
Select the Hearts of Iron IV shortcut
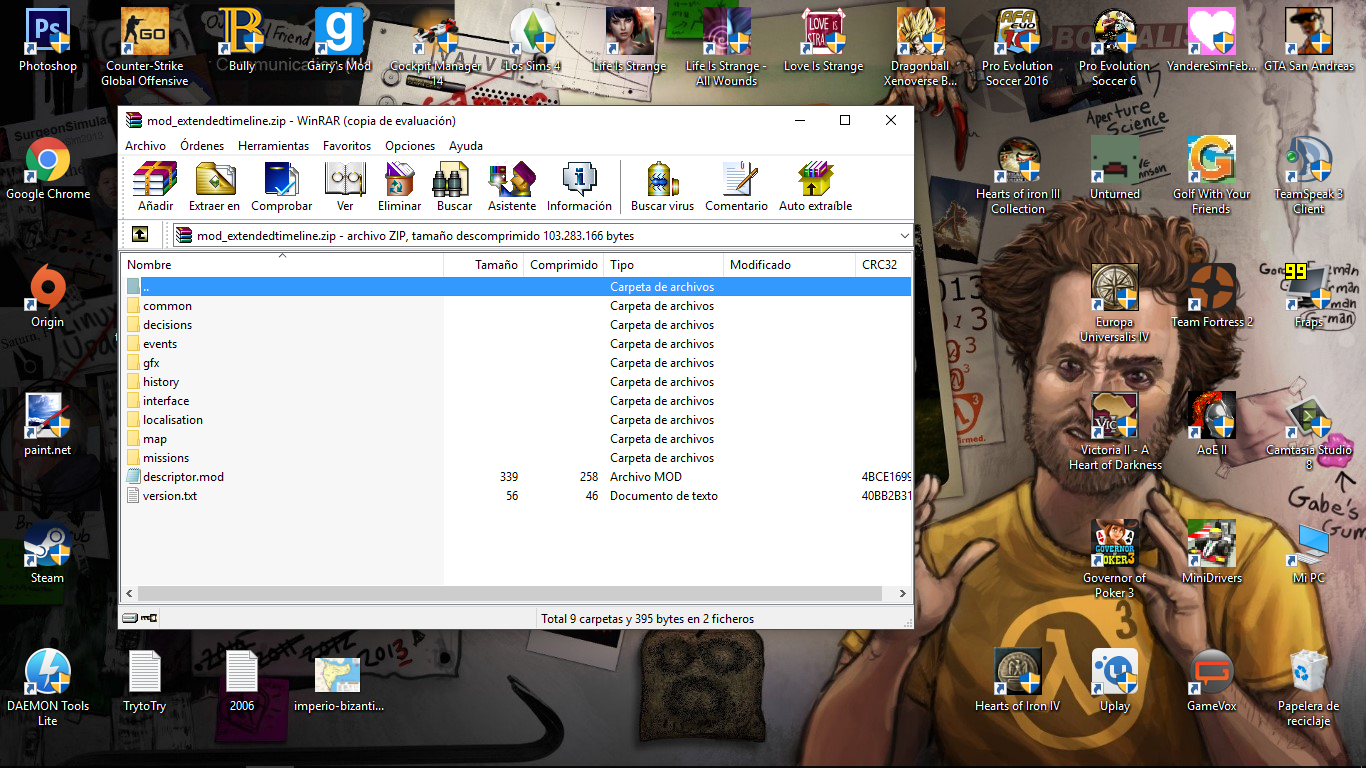point(1017,680)
